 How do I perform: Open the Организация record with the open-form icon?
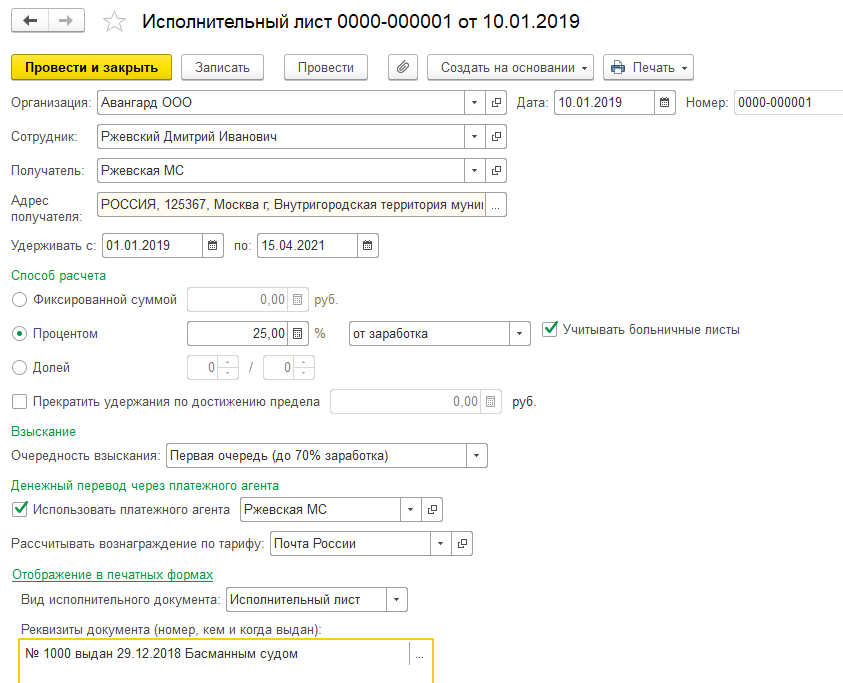pos(496,102)
